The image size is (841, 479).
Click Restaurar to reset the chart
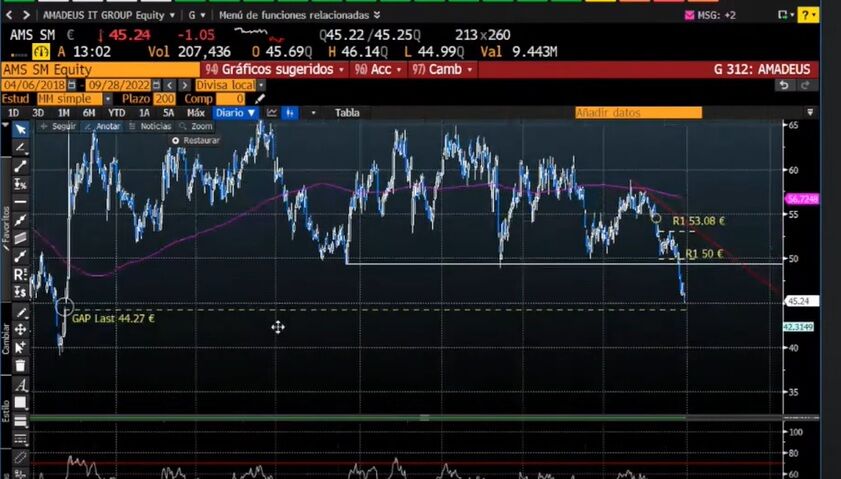click(x=196, y=141)
